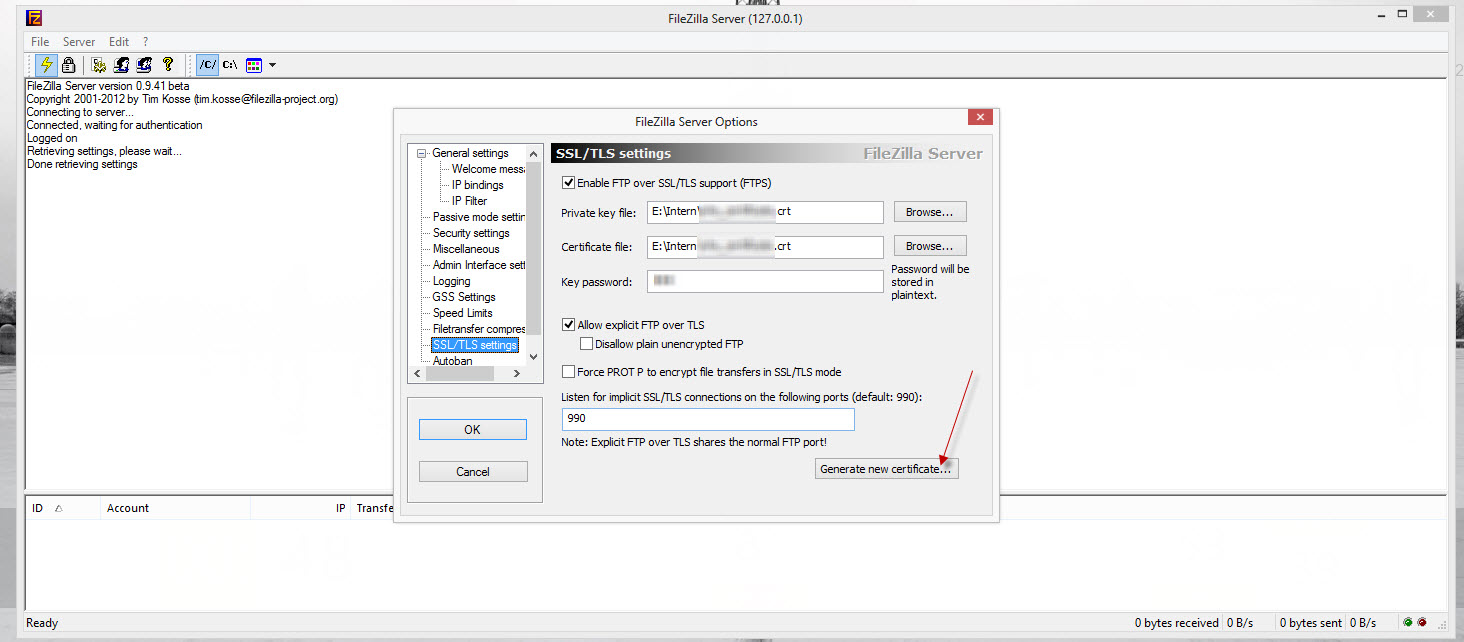Select Filetransfer compression tree item
Screen dimensions: 1464x642
point(479,329)
